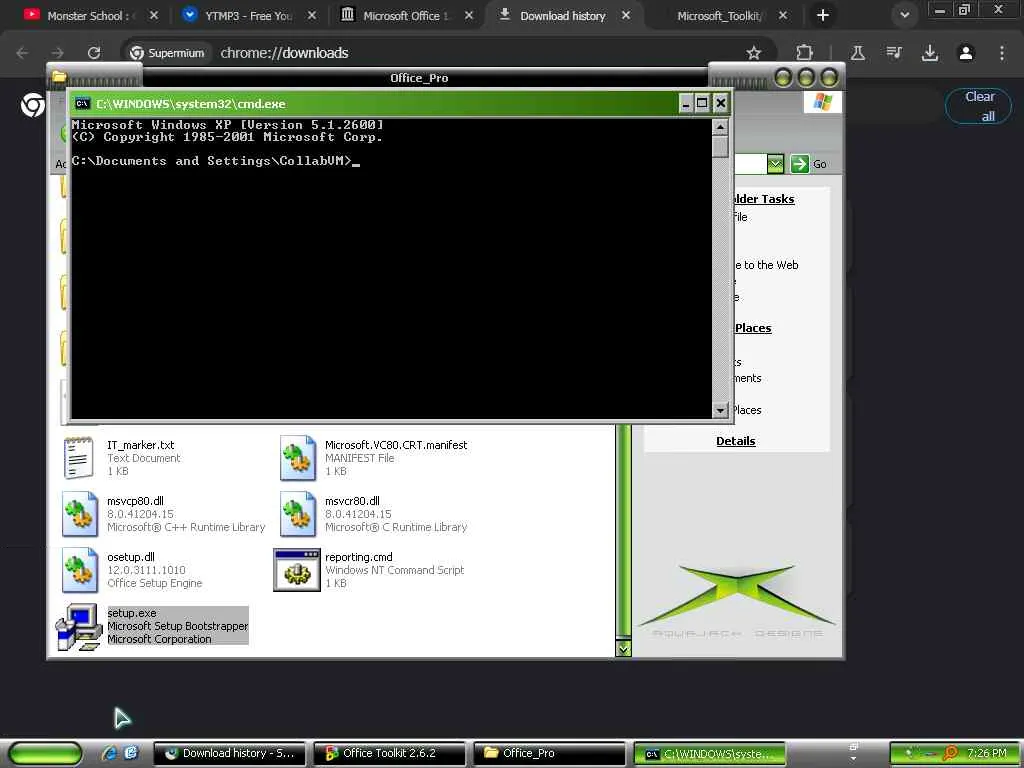1024x768 pixels.
Task: Open Download history taskbar button
Action: (231, 753)
